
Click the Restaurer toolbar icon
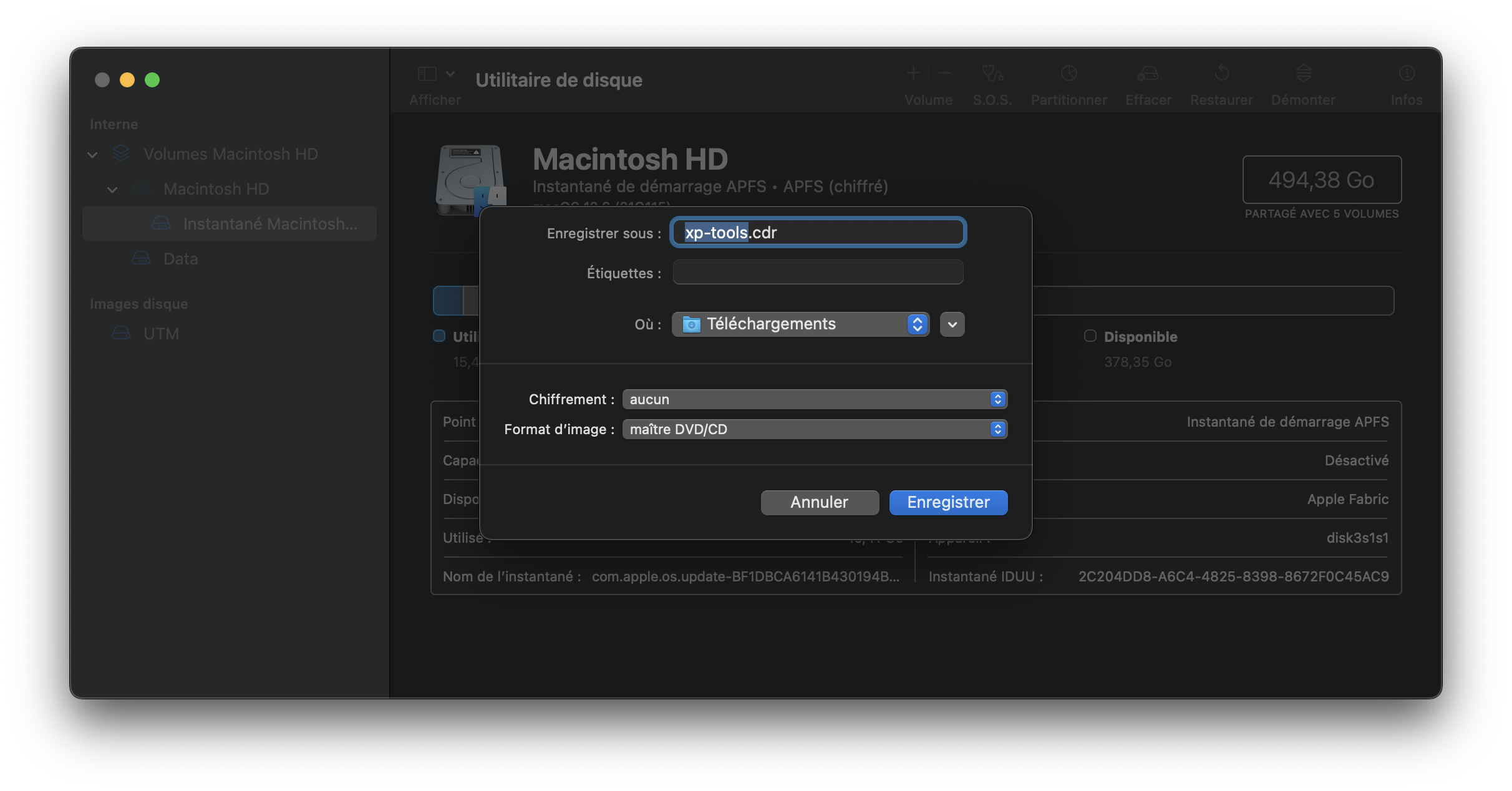point(1221,74)
